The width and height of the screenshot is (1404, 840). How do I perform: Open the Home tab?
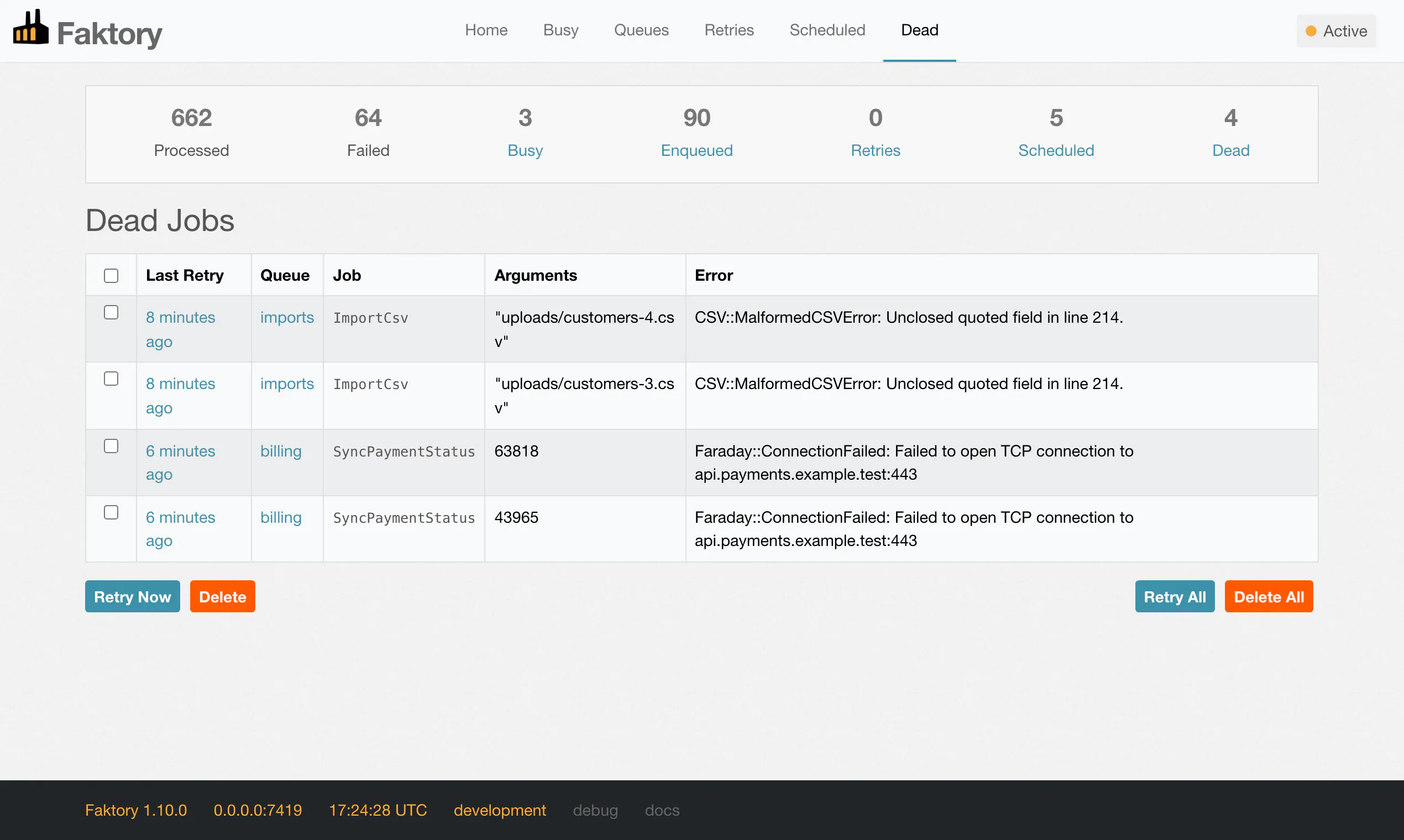tap(486, 30)
